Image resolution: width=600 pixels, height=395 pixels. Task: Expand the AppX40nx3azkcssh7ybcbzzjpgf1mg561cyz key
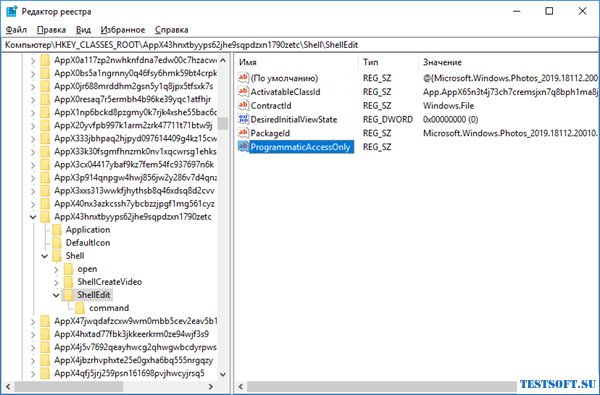pyautogui.click(x=33, y=204)
